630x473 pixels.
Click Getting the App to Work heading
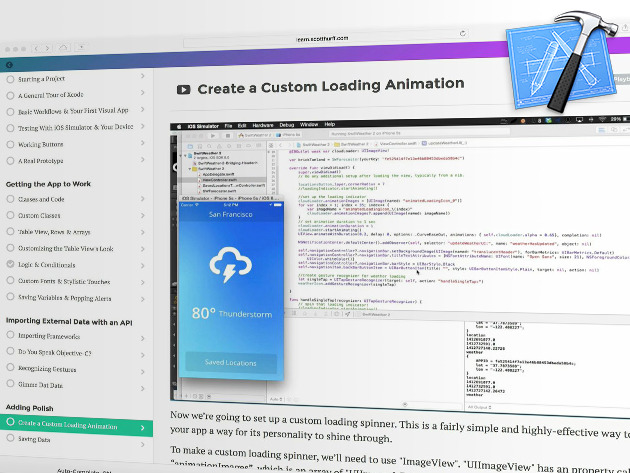pos(48,184)
